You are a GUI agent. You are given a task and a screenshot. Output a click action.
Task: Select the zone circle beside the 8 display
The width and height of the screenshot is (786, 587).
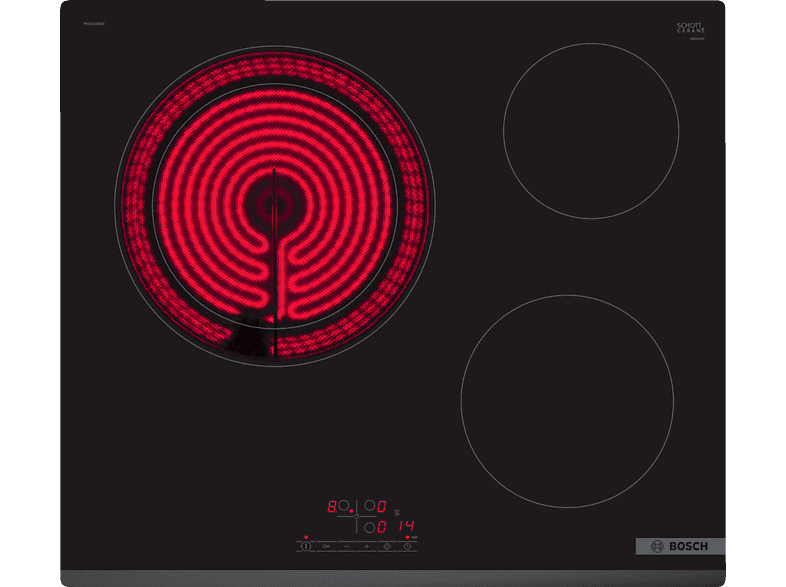pyautogui.click(x=343, y=505)
